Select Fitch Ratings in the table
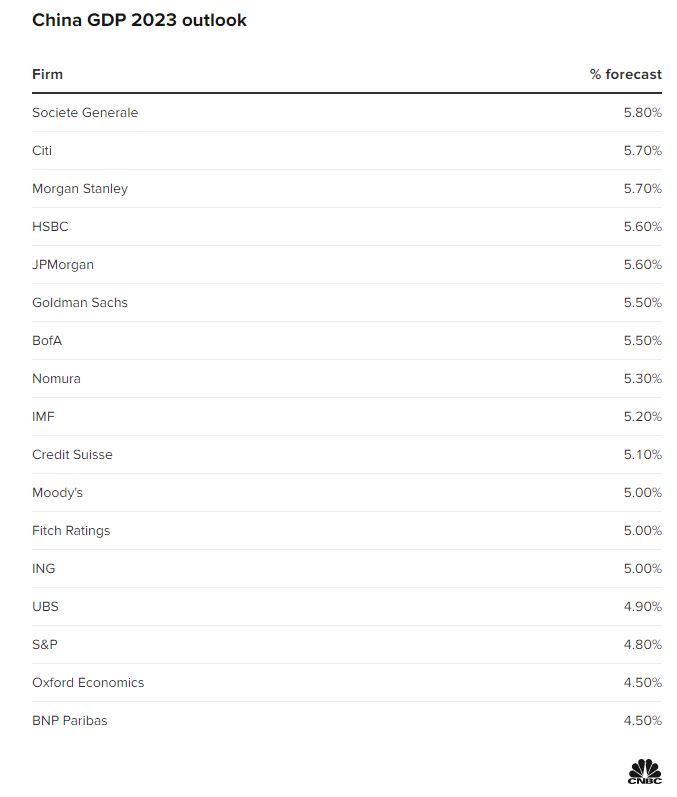Viewport: 677px width, 797px height. [71, 531]
